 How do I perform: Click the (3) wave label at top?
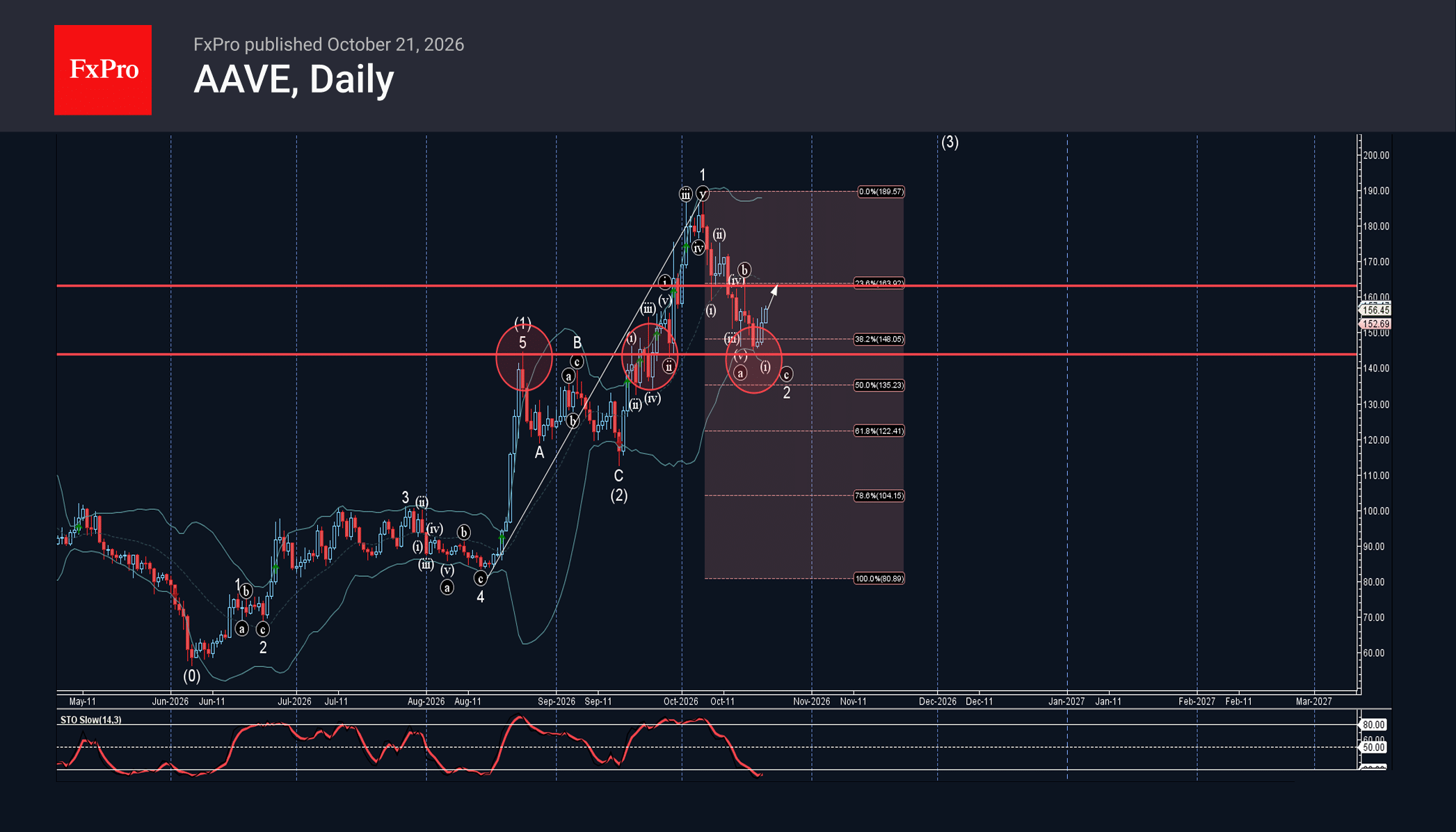coord(950,143)
